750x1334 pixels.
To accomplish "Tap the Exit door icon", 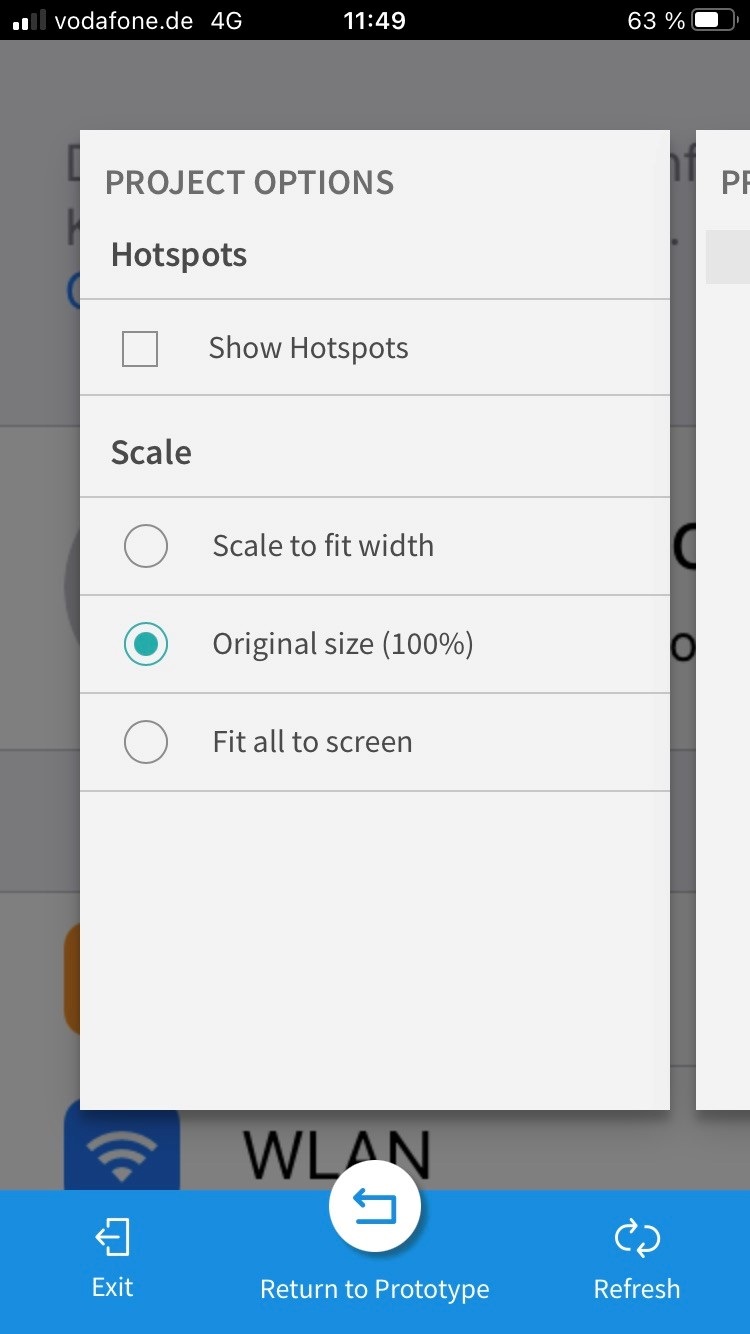I will tap(112, 1238).
